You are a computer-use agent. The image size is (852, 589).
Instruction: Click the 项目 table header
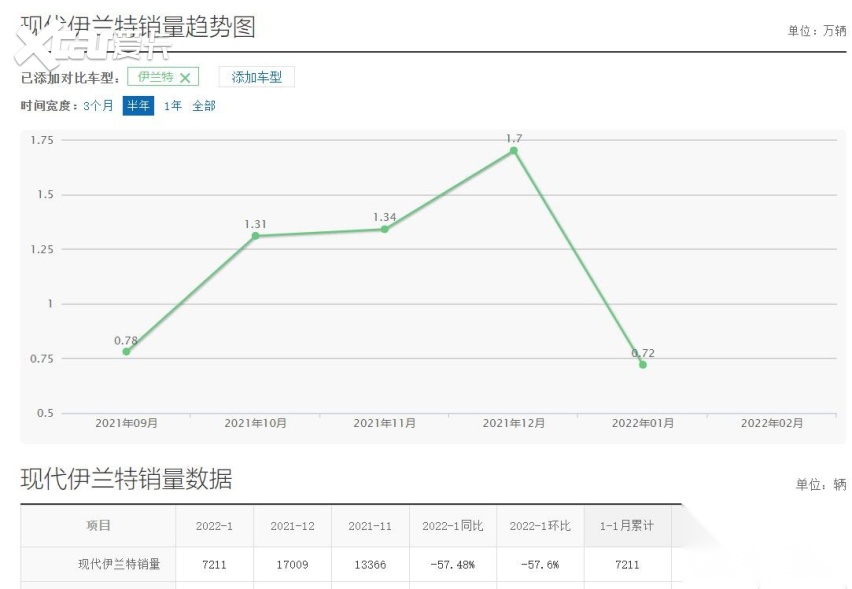[x=98, y=525]
